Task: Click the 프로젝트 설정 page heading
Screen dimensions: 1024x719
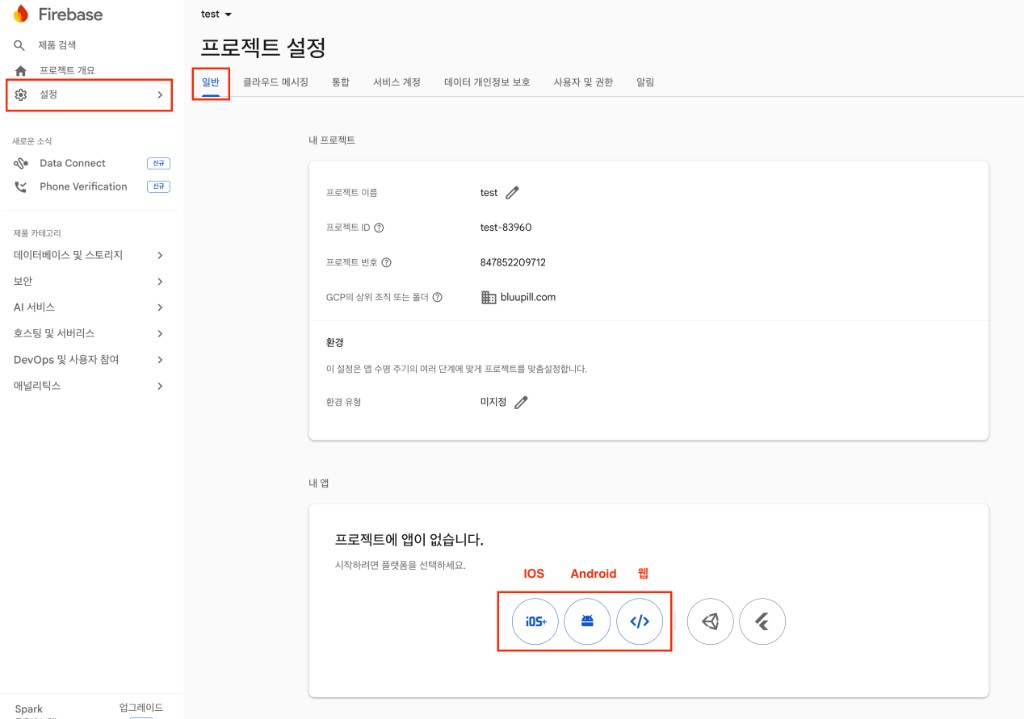Action: [263, 47]
